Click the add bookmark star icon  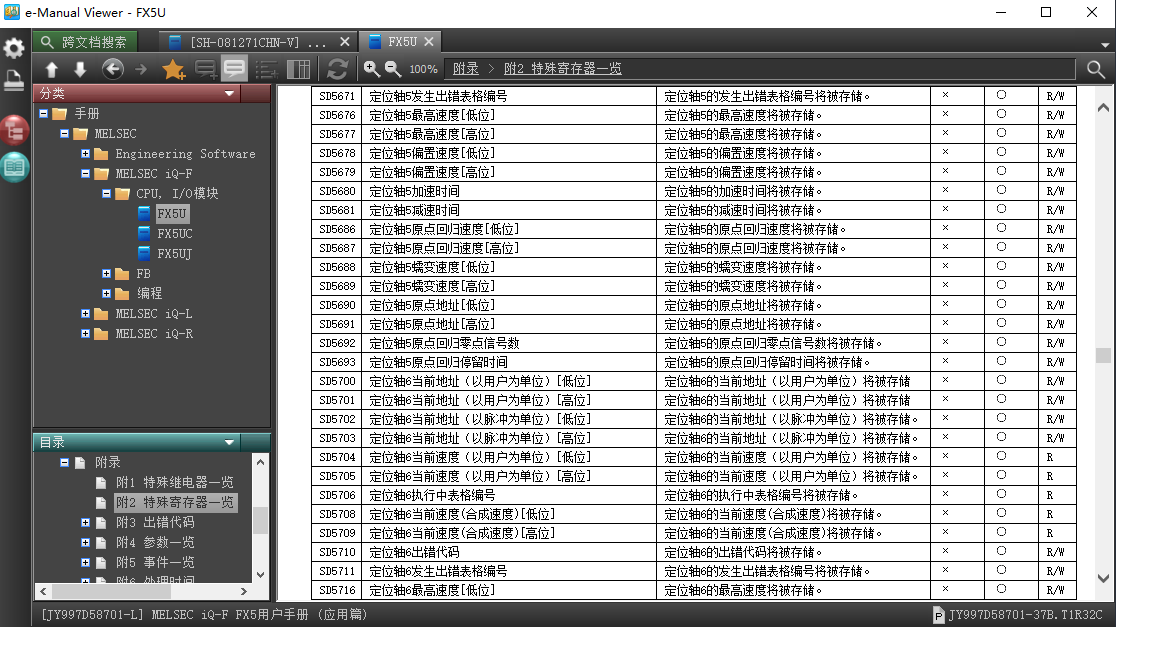pos(173,69)
